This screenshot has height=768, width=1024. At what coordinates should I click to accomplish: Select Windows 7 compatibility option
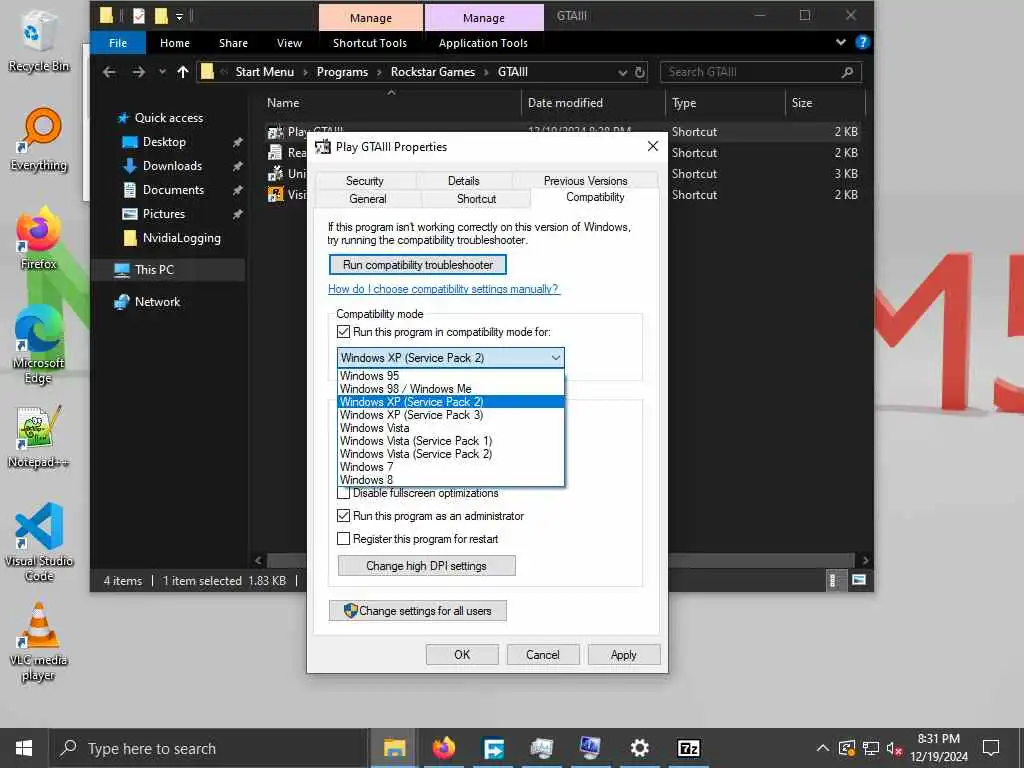coord(451,467)
